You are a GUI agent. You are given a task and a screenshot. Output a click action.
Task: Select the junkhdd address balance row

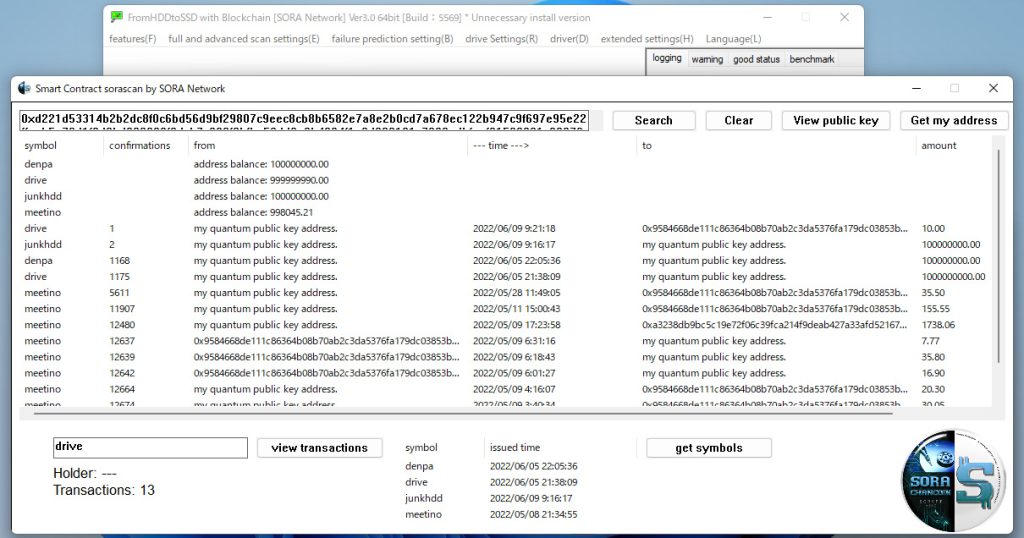[x=503, y=196]
